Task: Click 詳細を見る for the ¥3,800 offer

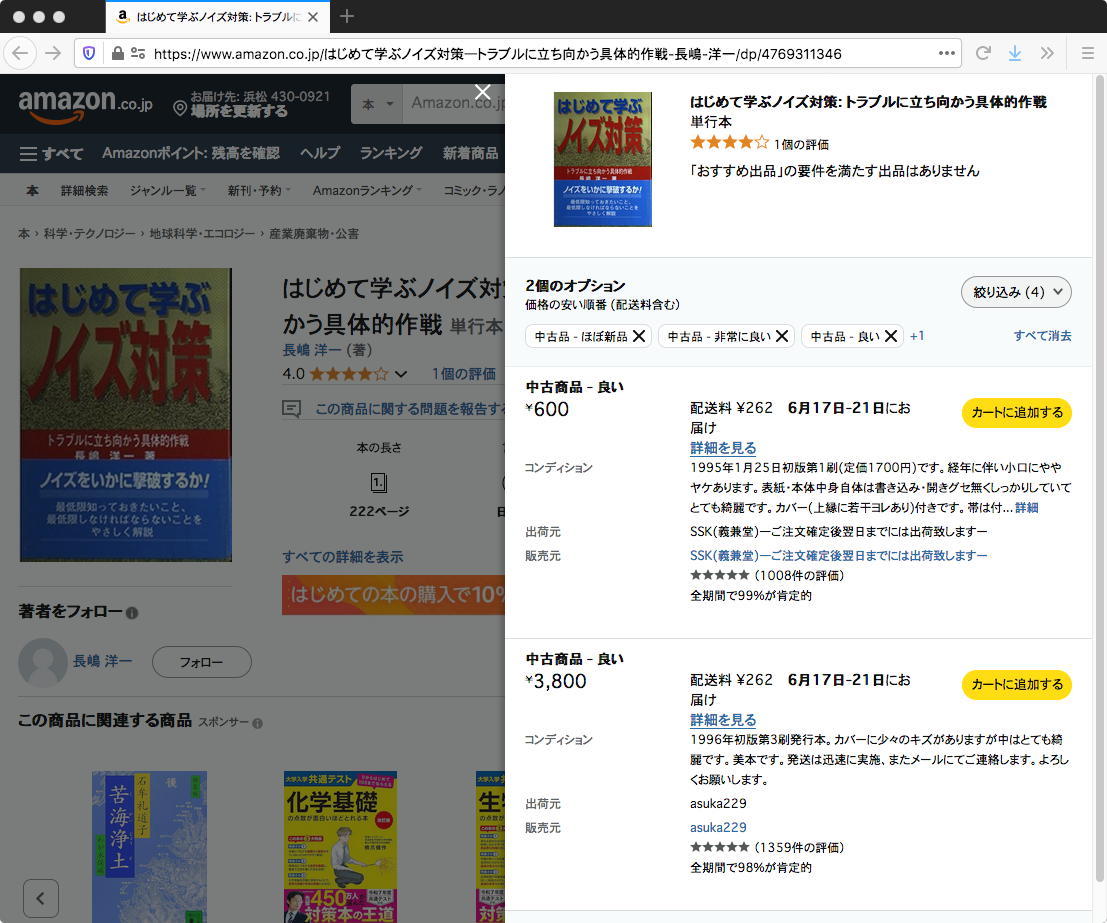Action: (x=723, y=720)
